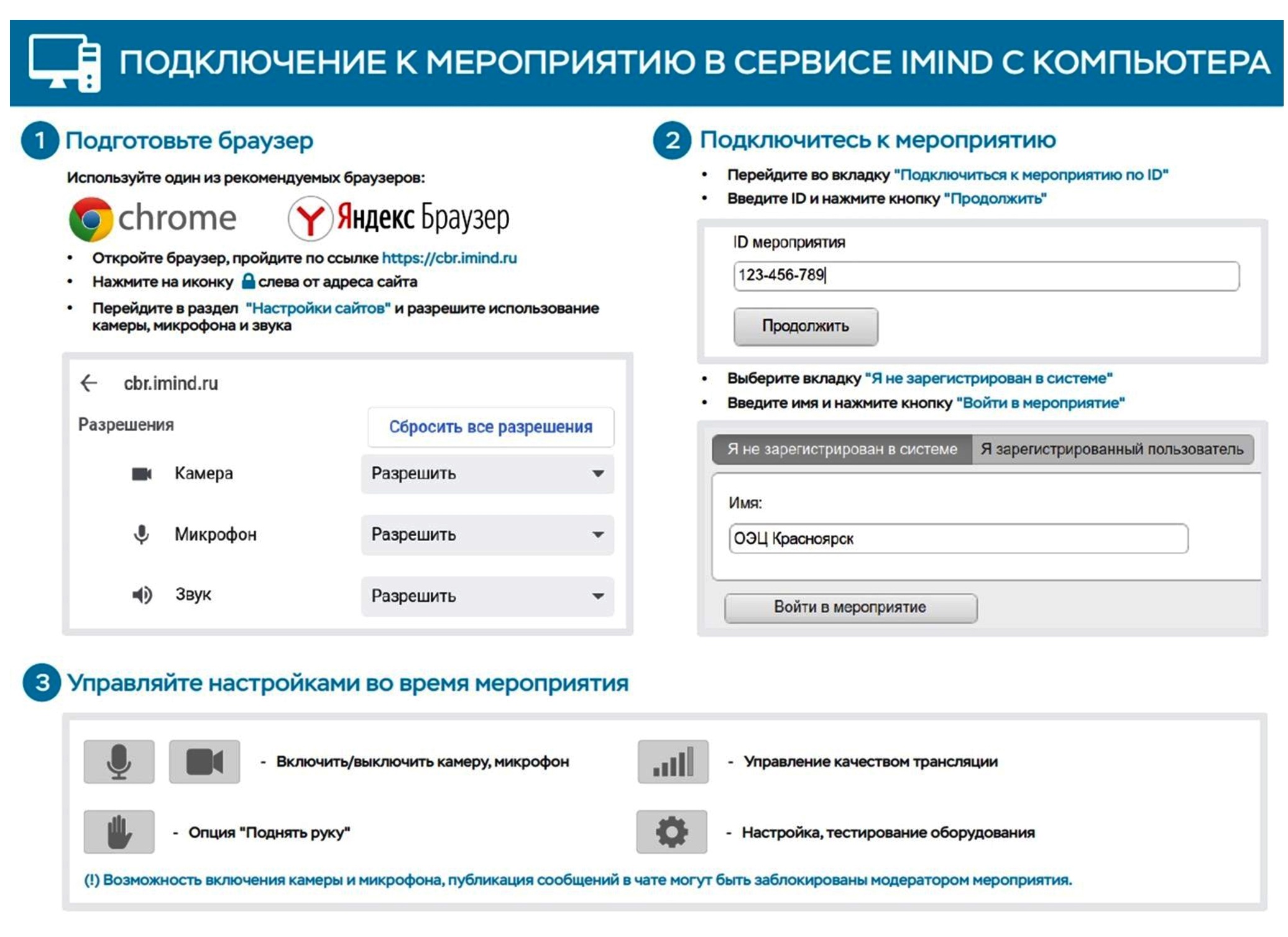Click Сбросить все разрешения button

[490, 427]
